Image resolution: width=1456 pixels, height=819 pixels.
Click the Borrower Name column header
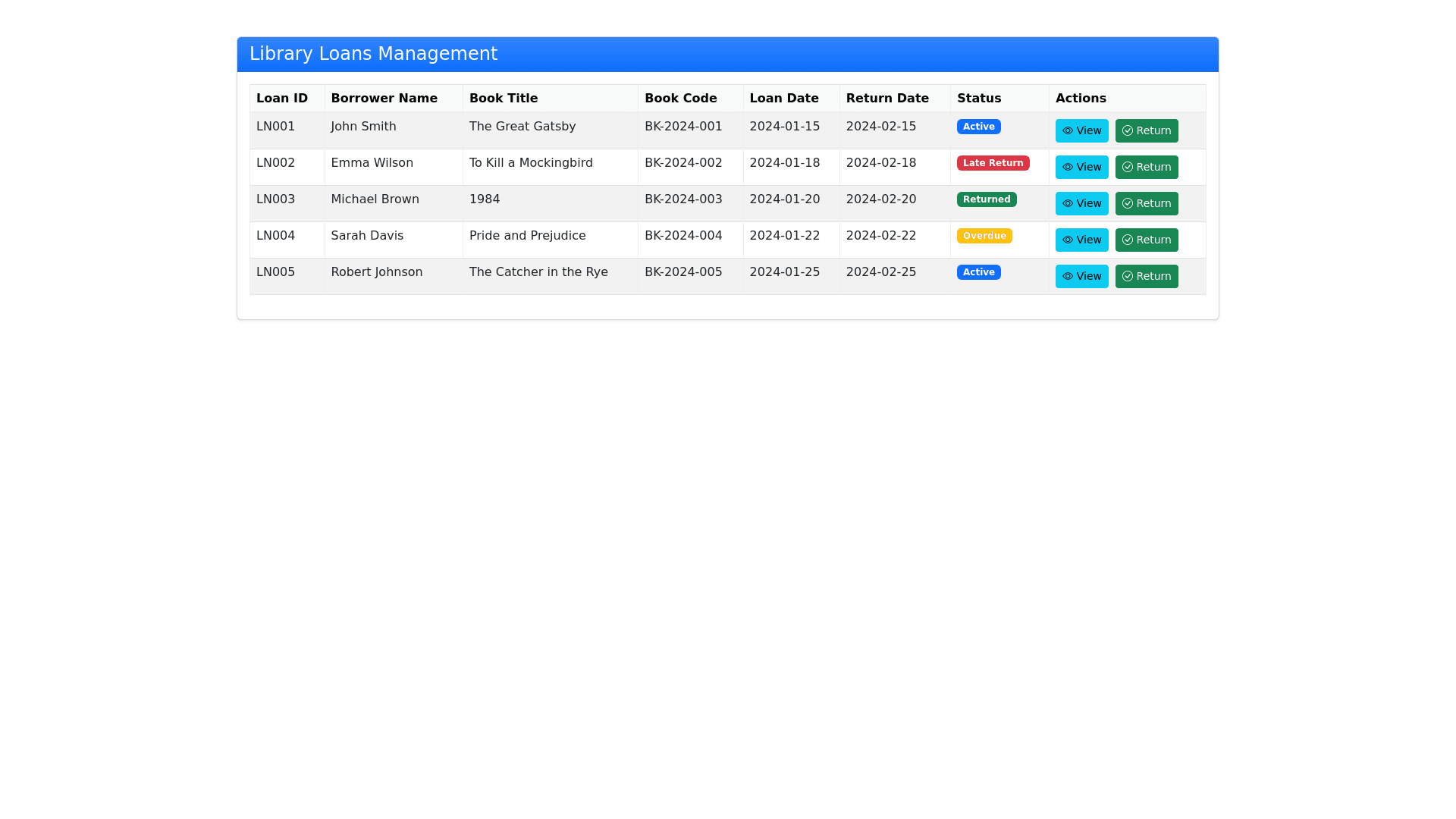coord(384,99)
